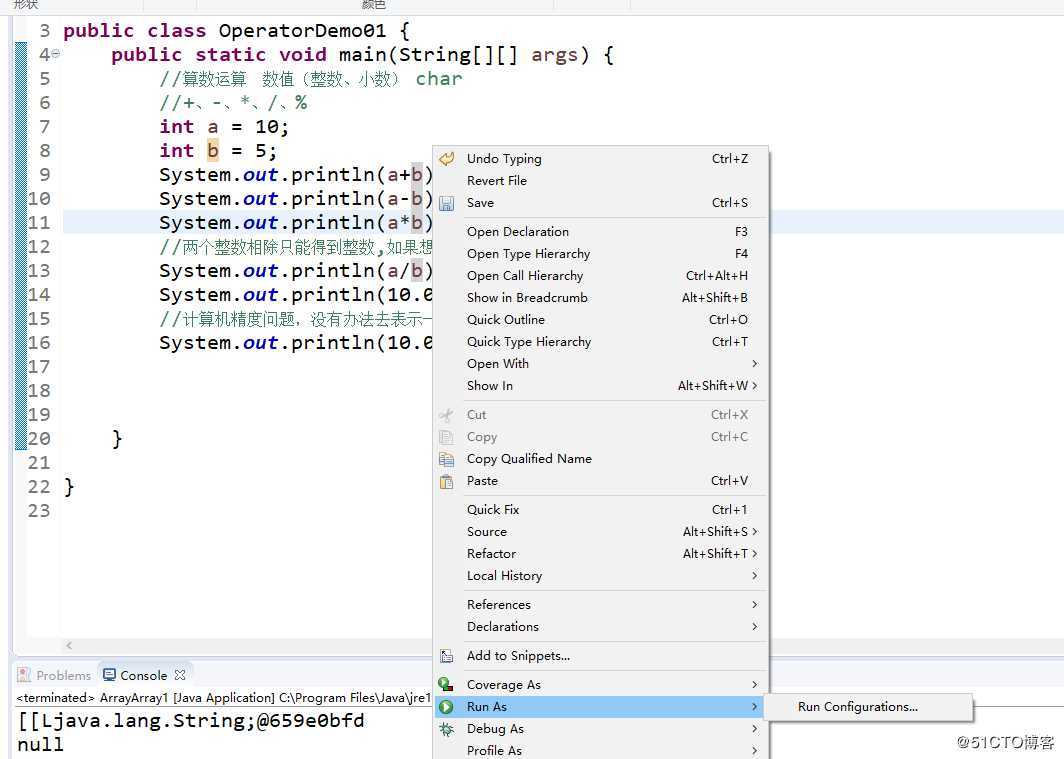Open the Open With submenu

point(601,364)
